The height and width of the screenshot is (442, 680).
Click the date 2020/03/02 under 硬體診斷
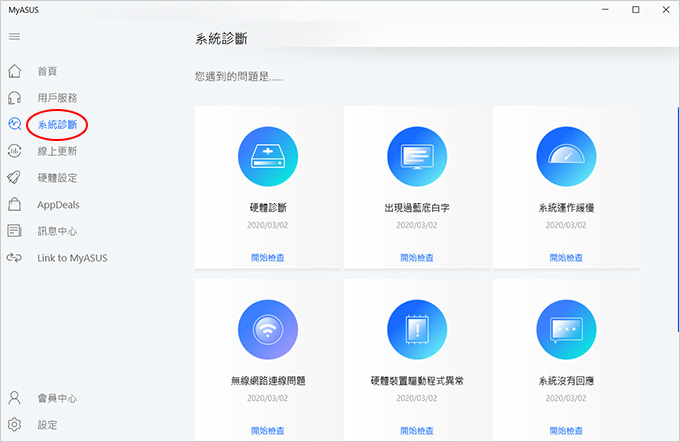pyautogui.click(x=268, y=225)
